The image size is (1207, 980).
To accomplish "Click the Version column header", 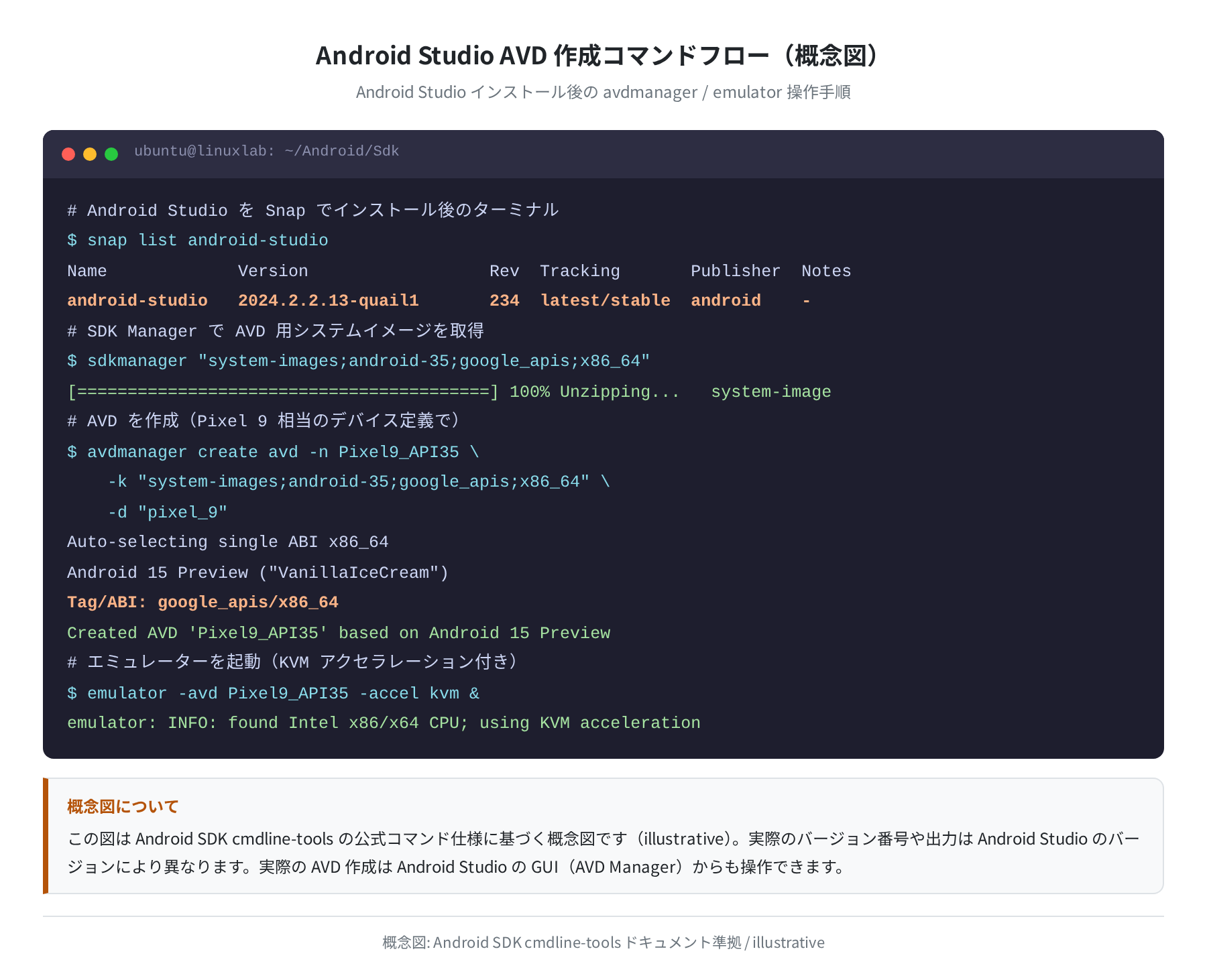I will (273, 271).
